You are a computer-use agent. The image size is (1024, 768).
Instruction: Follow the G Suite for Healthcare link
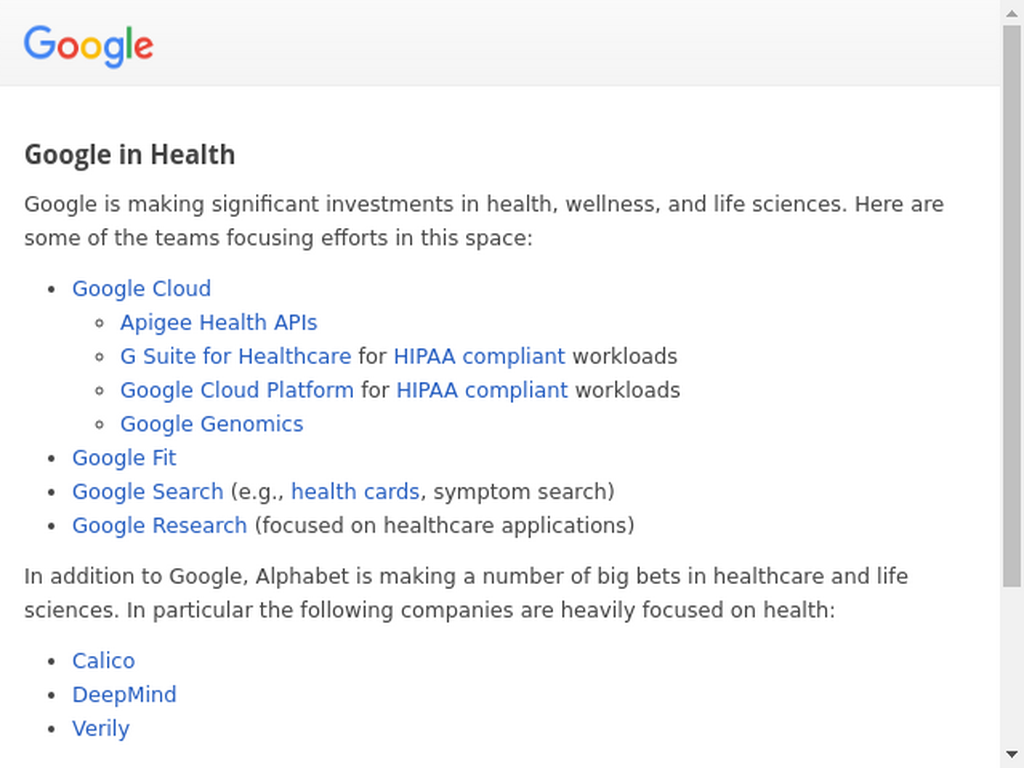click(236, 357)
